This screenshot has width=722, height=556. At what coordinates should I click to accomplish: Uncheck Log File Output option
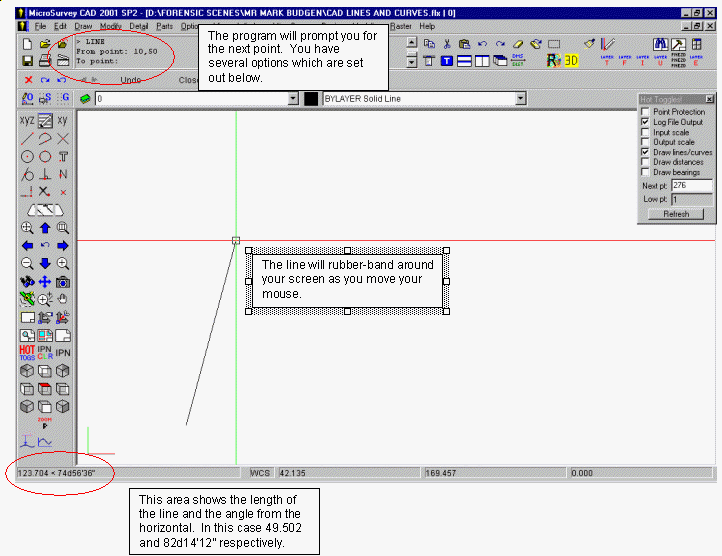tap(645, 122)
